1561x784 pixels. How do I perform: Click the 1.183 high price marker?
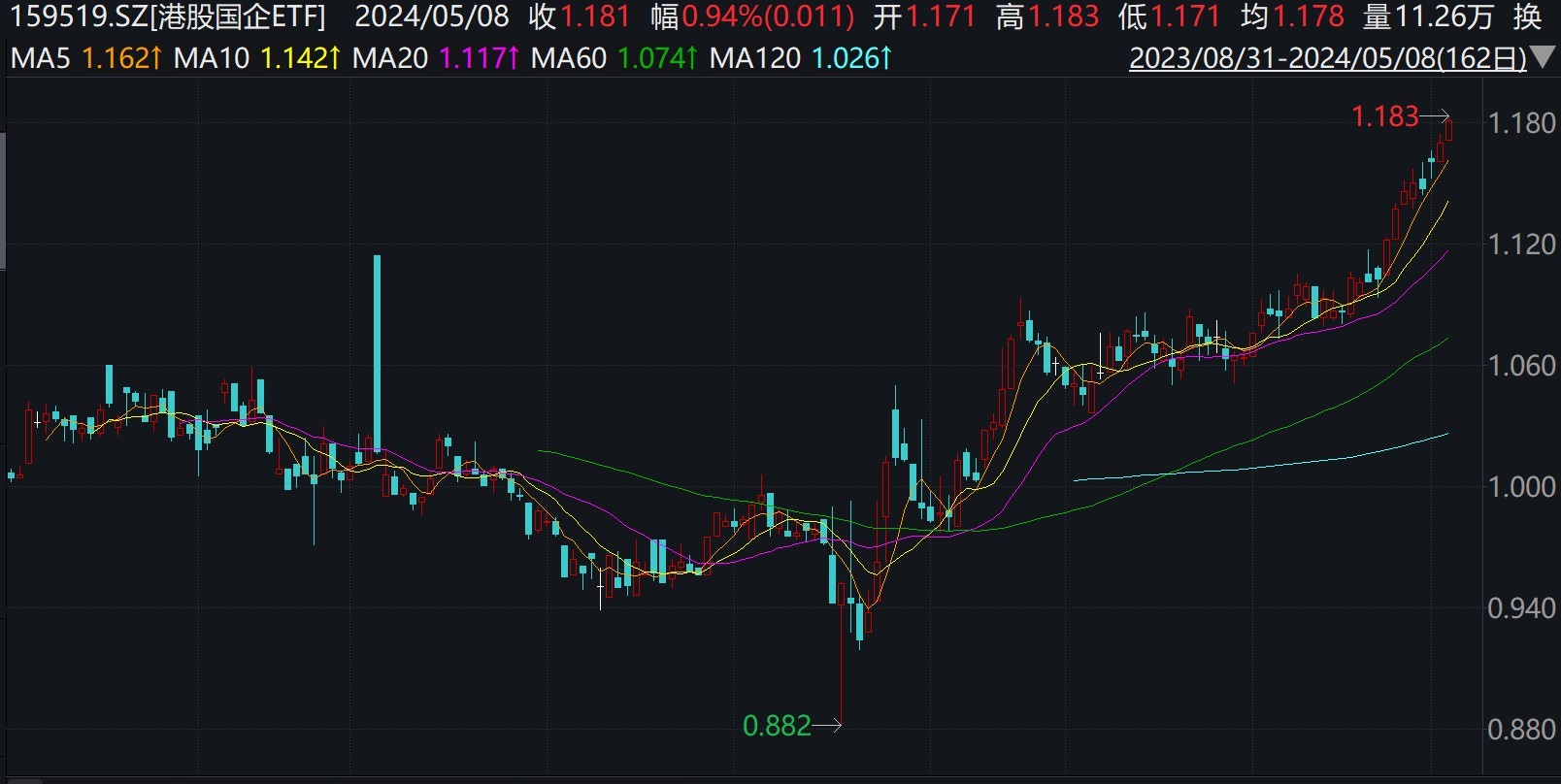[1385, 116]
